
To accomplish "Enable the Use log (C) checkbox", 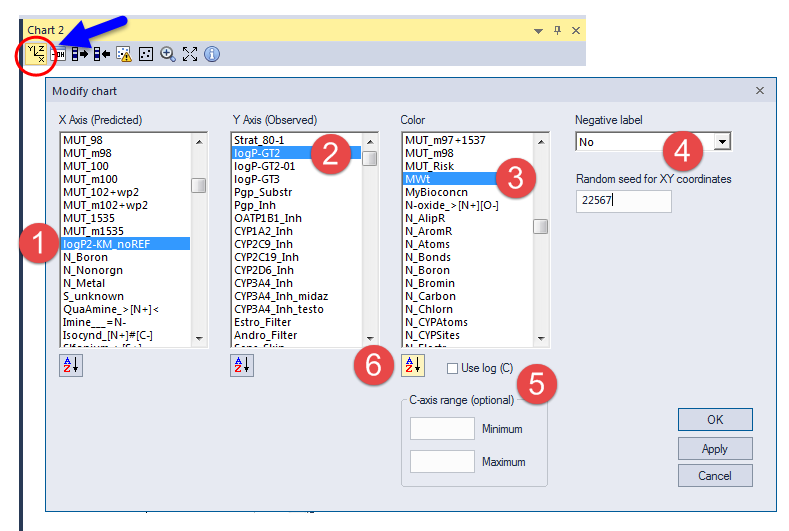I will (452, 368).
